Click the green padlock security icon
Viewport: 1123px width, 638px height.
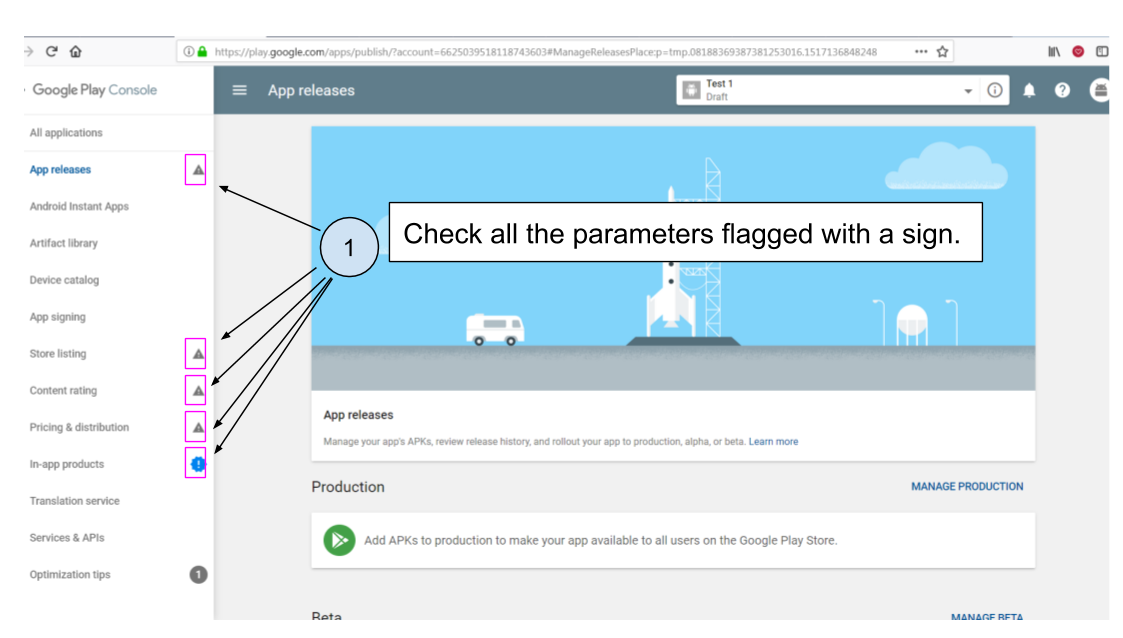(x=203, y=52)
